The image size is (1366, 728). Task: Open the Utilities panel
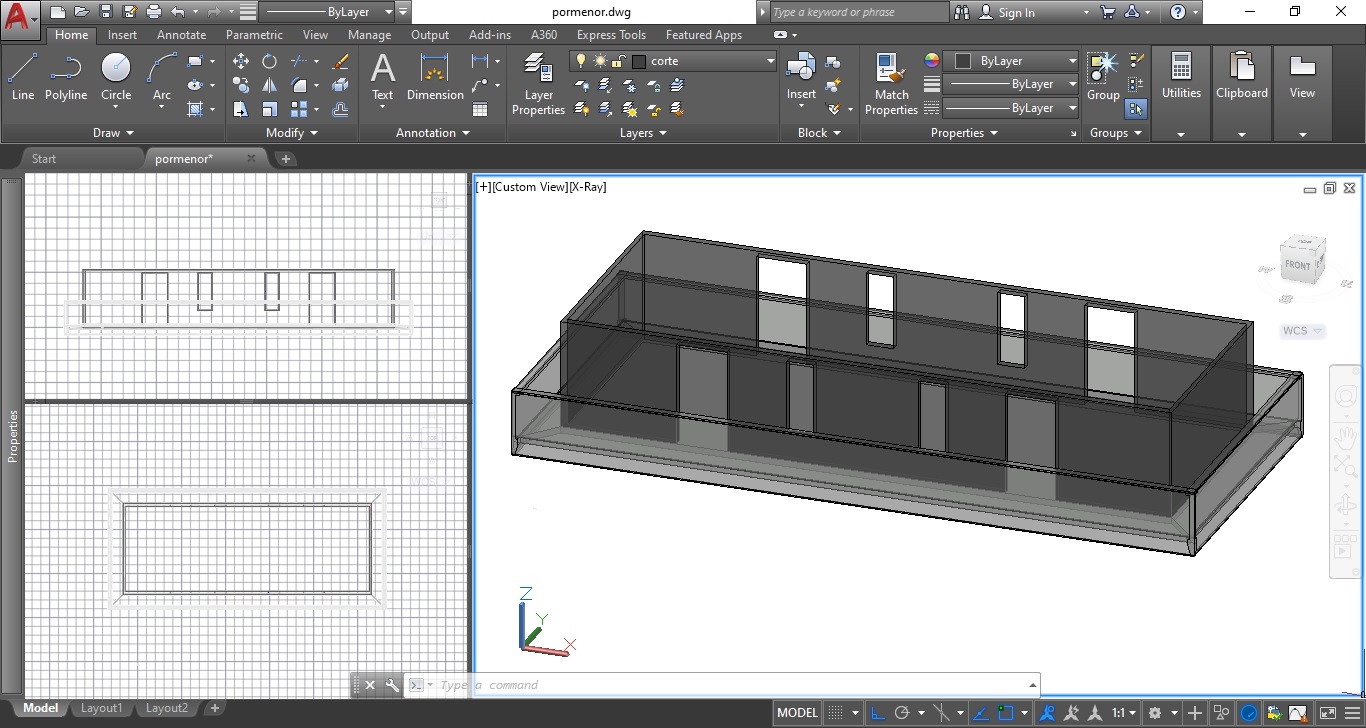[1181, 93]
